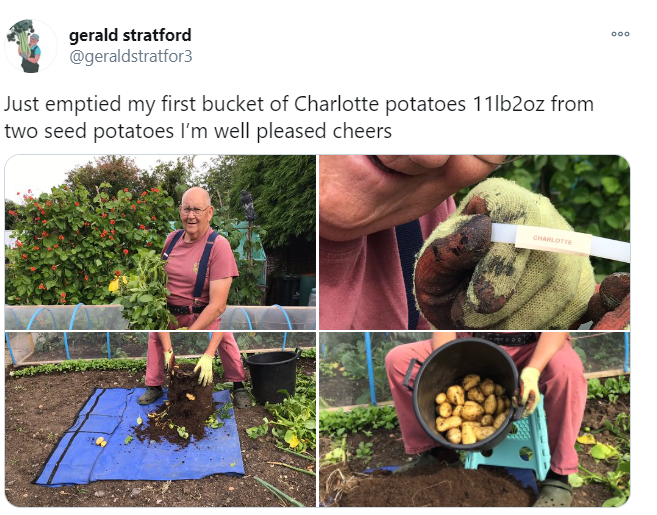Visit the @geraldstratfor3 handle link
The width and height of the screenshot is (657, 515).
pos(130,57)
